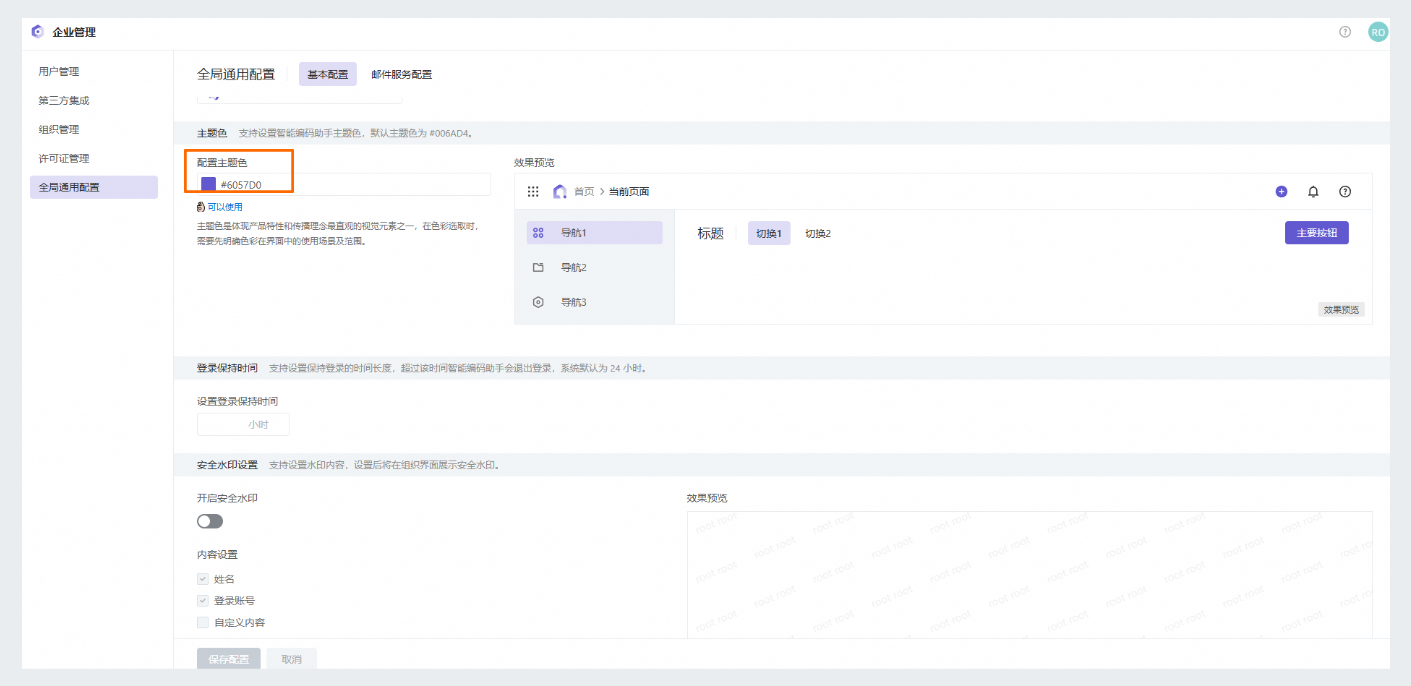Screen dimensions: 1411x686
Task: Click the 主要按钮 button in the preview
Action: point(1317,232)
